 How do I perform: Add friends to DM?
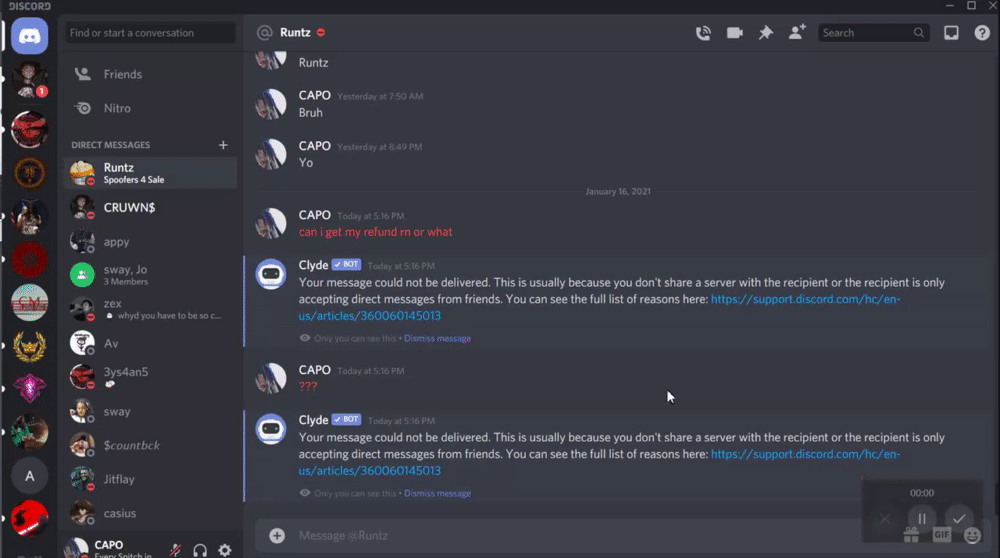[x=797, y=32]
